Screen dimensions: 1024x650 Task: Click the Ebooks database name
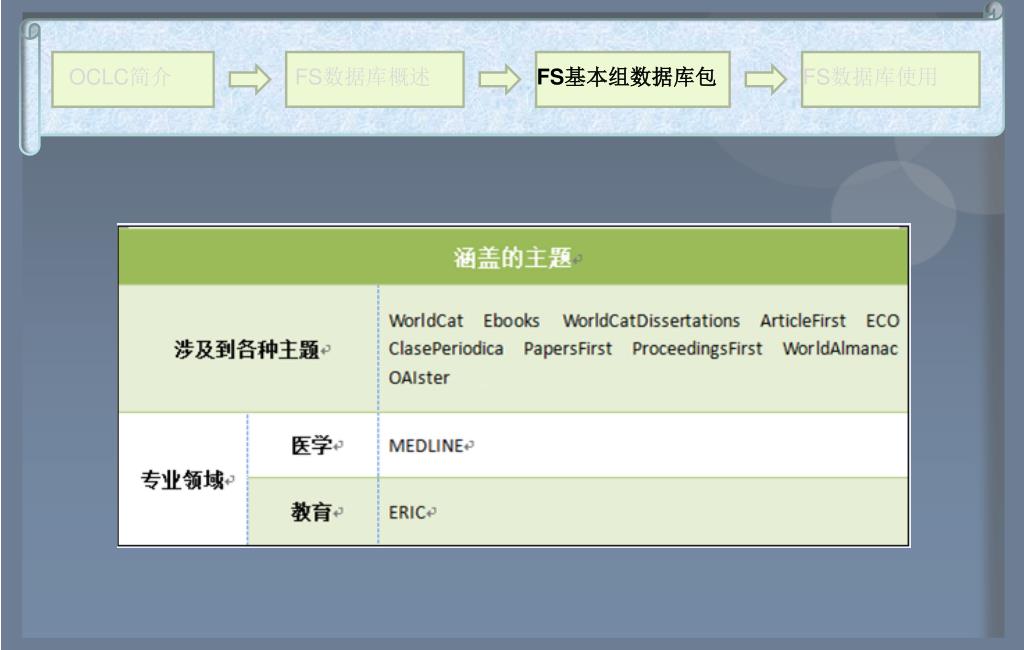pyautogui.click(x=511, y=321)
